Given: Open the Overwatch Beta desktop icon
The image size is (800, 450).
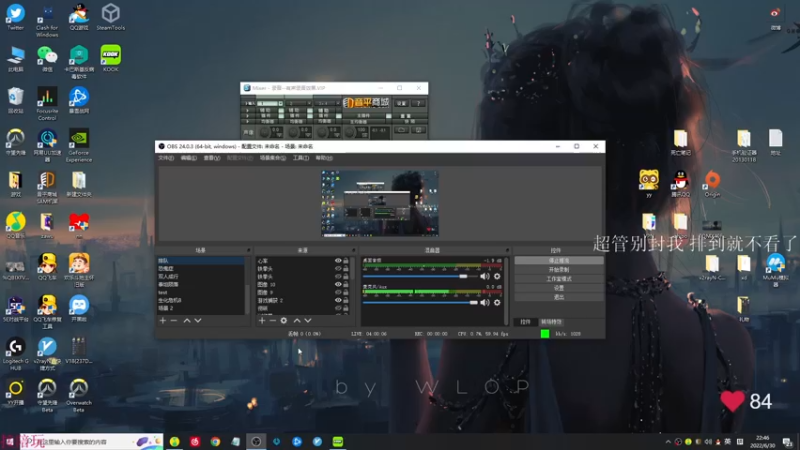Looking at the screenshot, I should point(79,395).
